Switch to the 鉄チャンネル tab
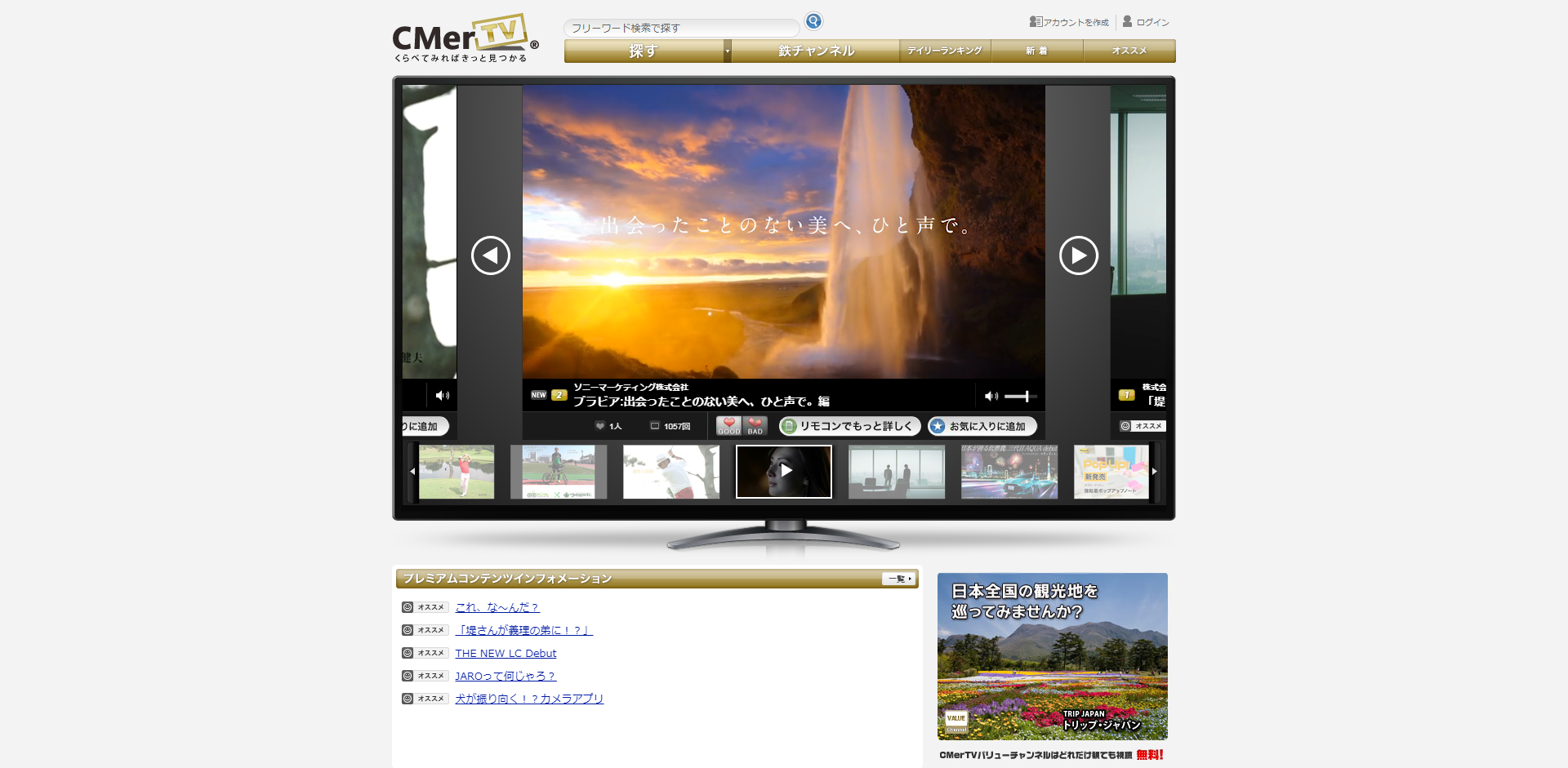Screen dimensions: 1568x768 (815, 50)
